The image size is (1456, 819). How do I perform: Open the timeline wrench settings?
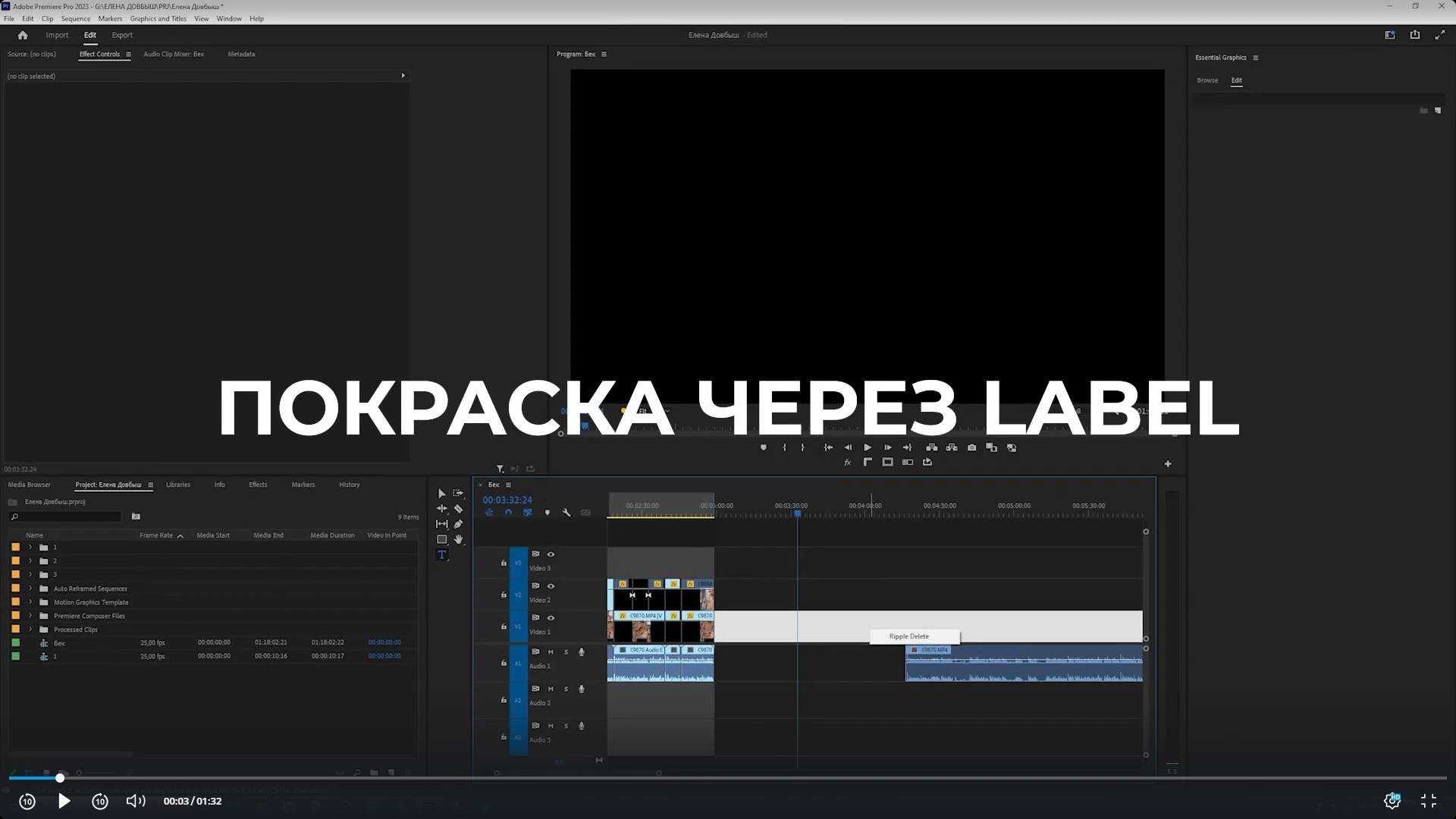566,513
